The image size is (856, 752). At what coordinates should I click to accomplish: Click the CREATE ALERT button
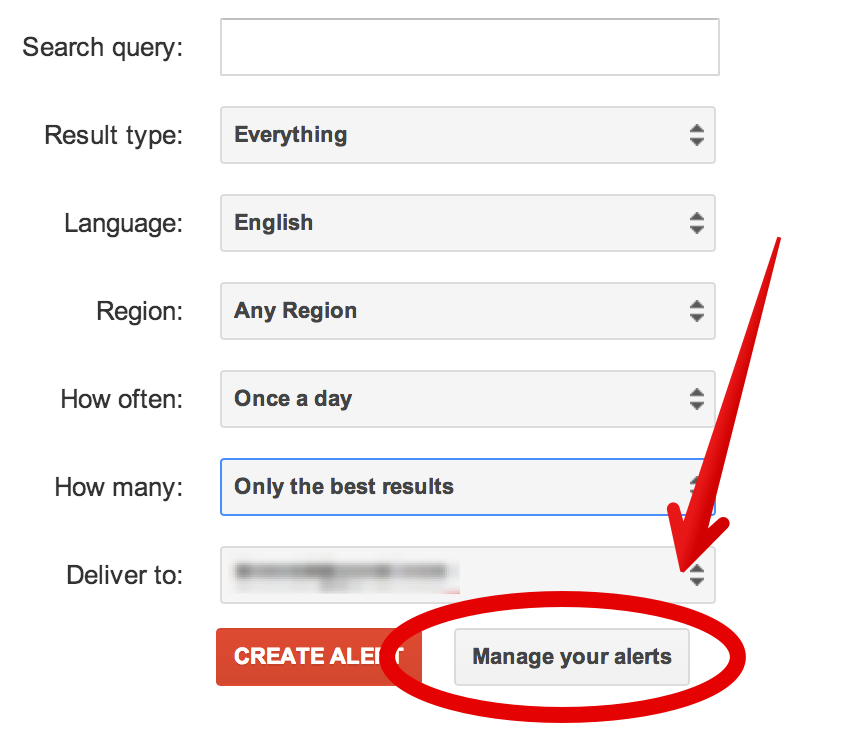tap(319, 656)
